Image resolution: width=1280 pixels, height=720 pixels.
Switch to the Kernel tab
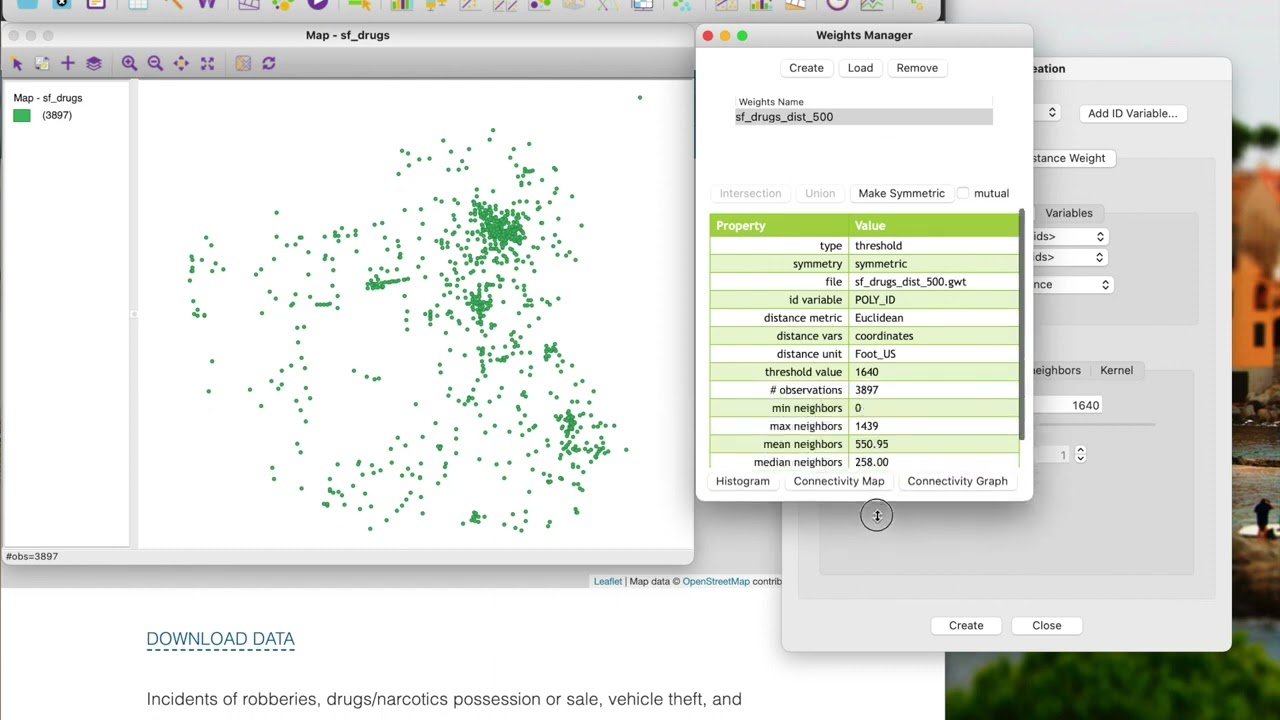pyautogui.click(x=1116, y=370)
